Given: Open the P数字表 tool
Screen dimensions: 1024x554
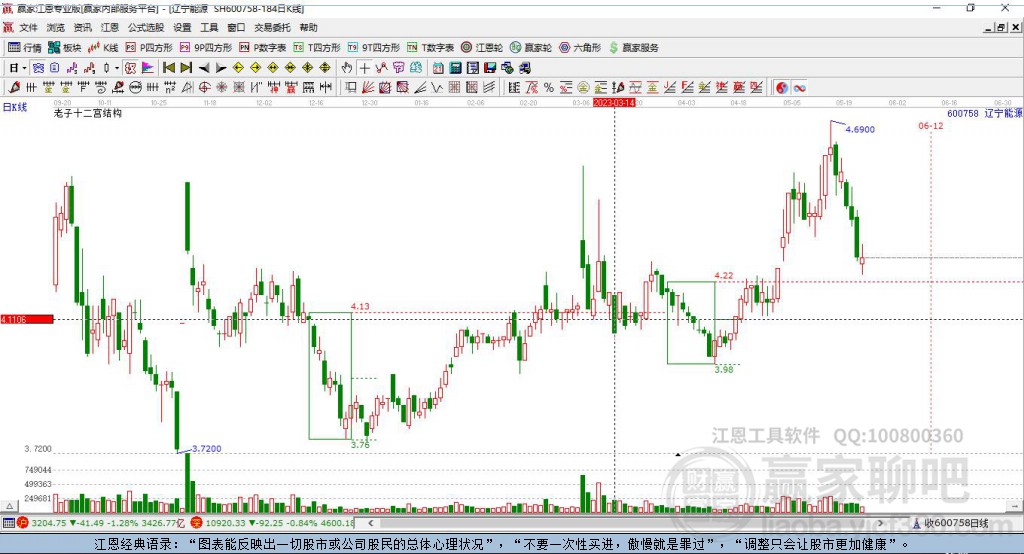Looking at the screenshot, I should [263, 48].
